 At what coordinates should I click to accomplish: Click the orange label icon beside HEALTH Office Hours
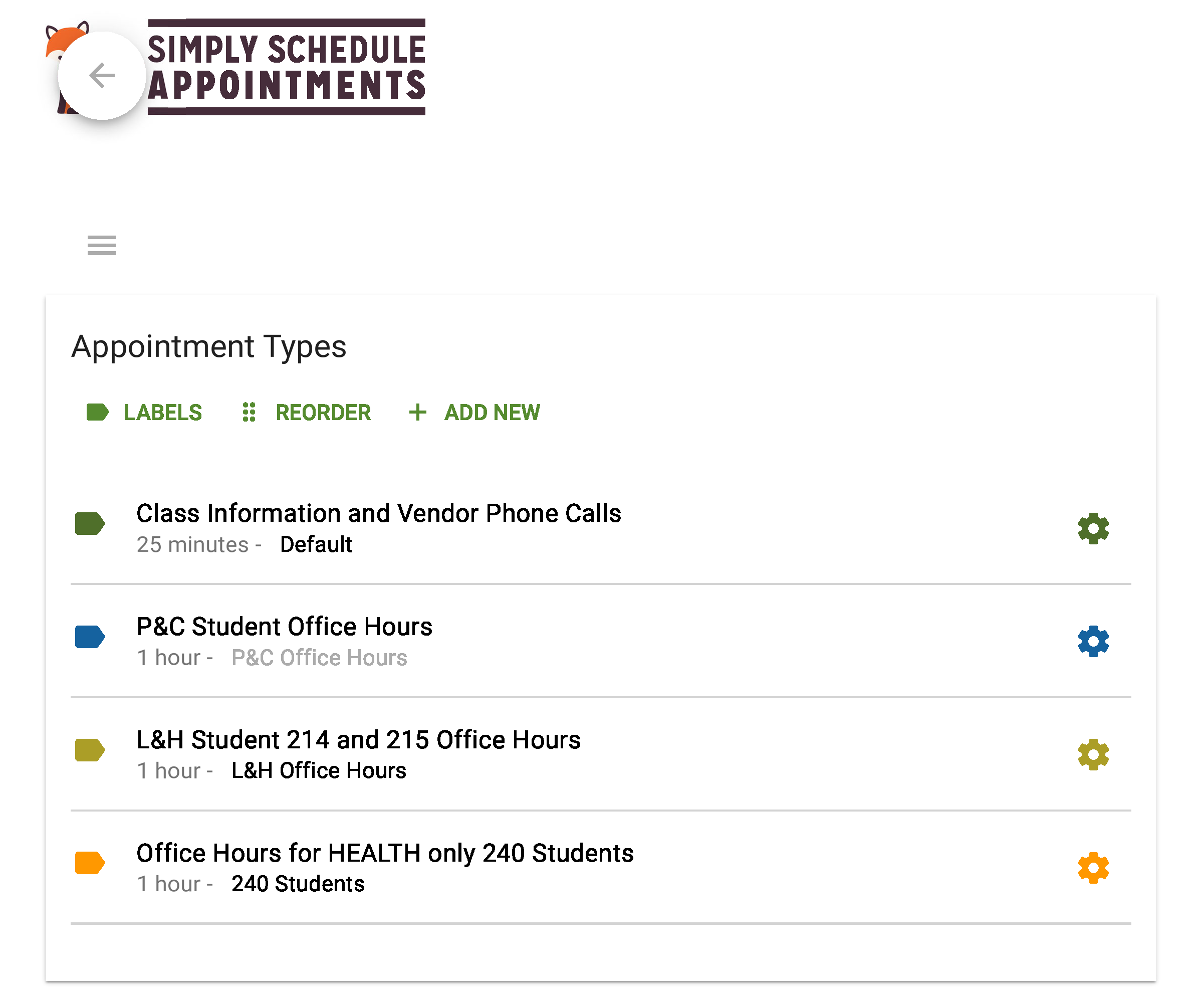coord(90,863)
